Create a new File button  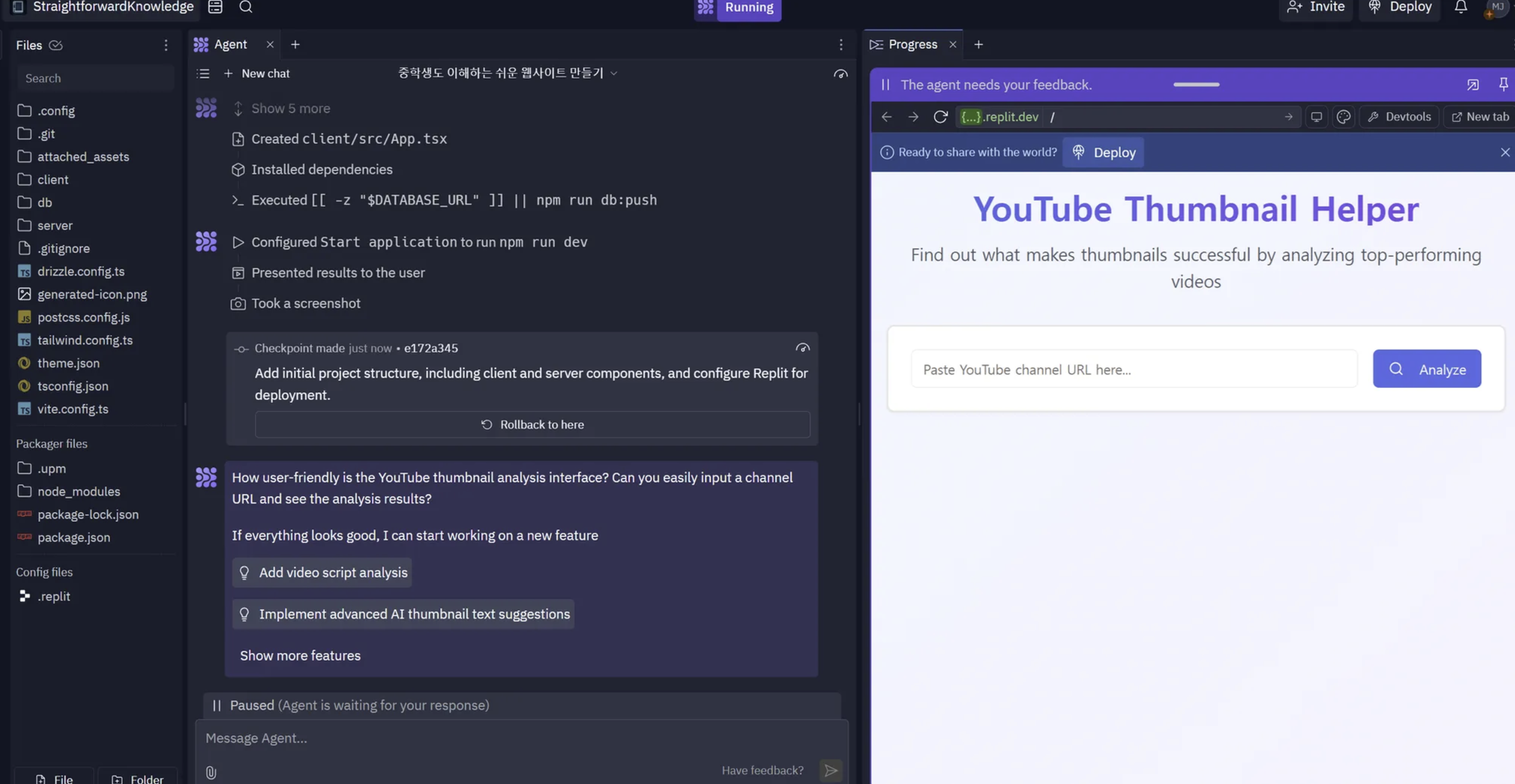click(x=55, y=777)
